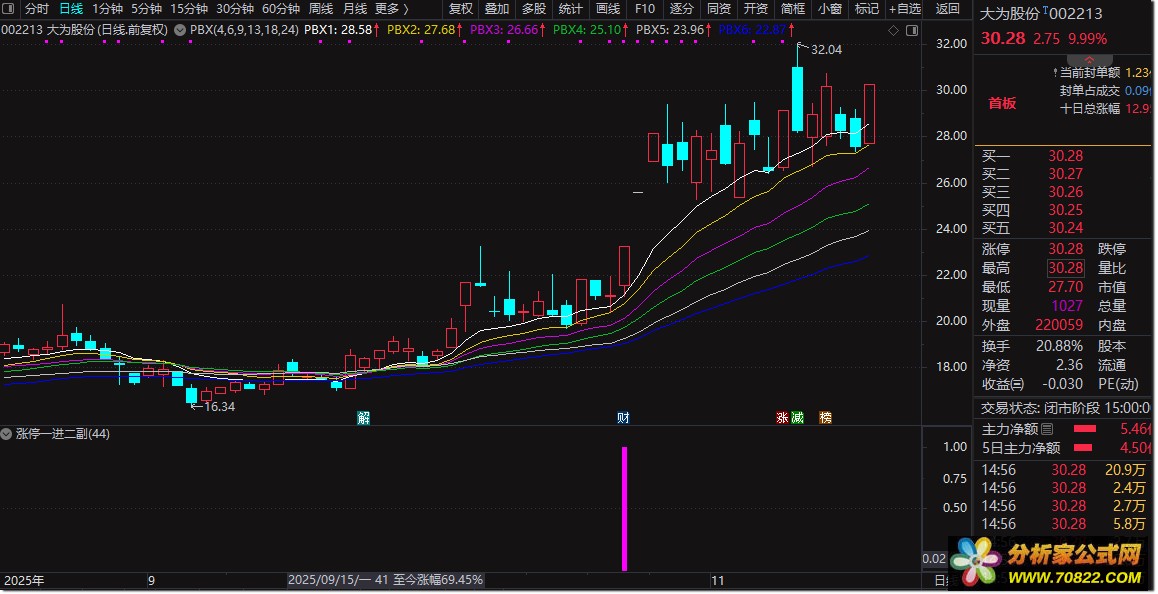Click the panel layout icon left of 分时

[x=9, y=9]
